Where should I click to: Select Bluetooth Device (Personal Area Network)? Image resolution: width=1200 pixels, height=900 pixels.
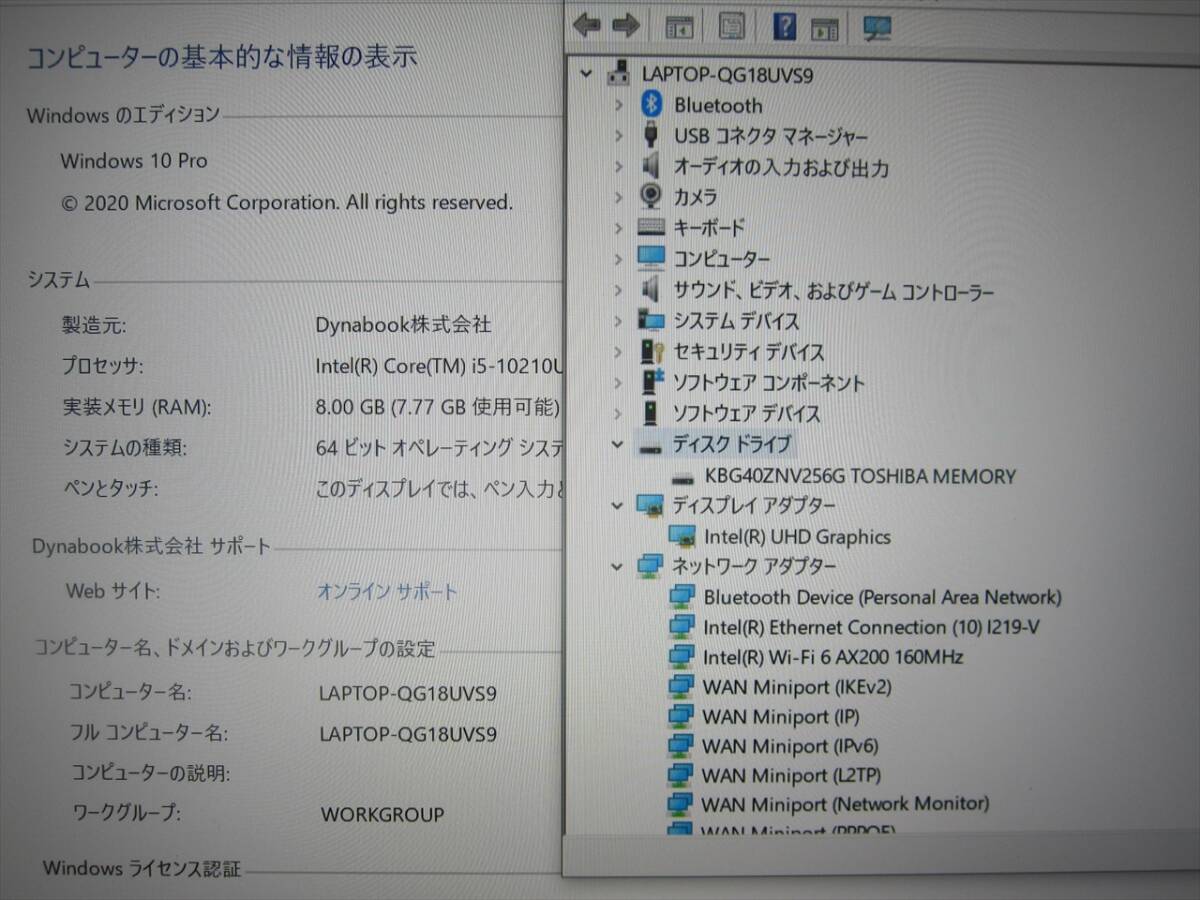(883, 597)
